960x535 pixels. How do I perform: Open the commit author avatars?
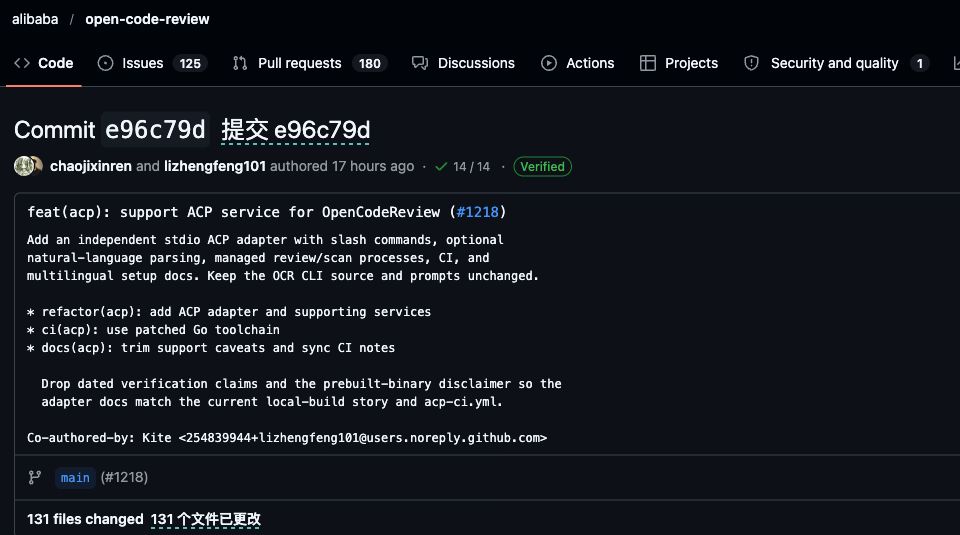[28, 166]
